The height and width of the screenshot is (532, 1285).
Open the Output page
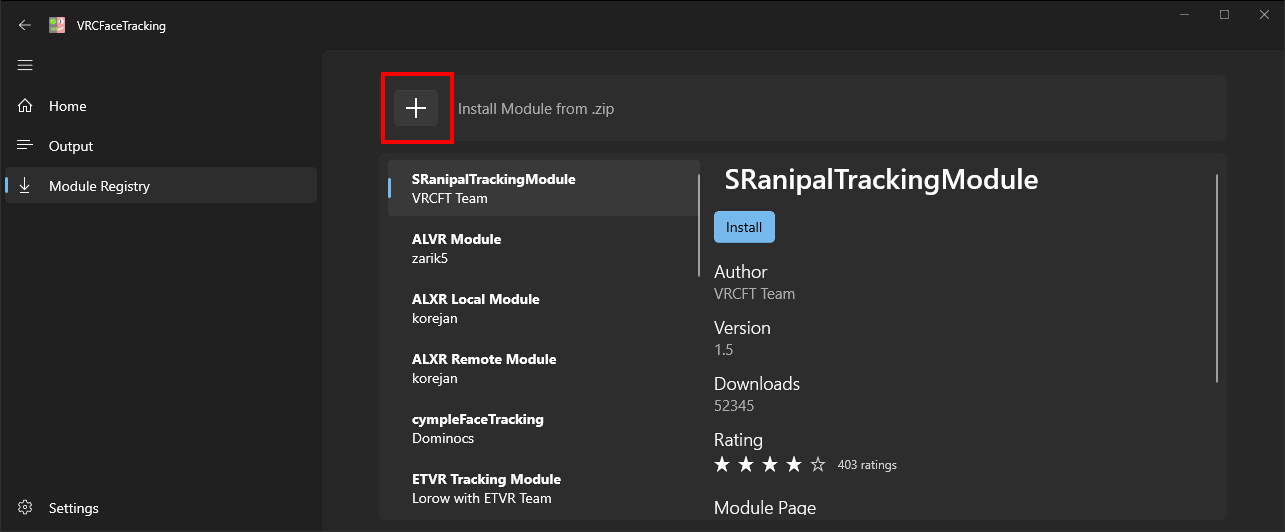pos(161,146)
